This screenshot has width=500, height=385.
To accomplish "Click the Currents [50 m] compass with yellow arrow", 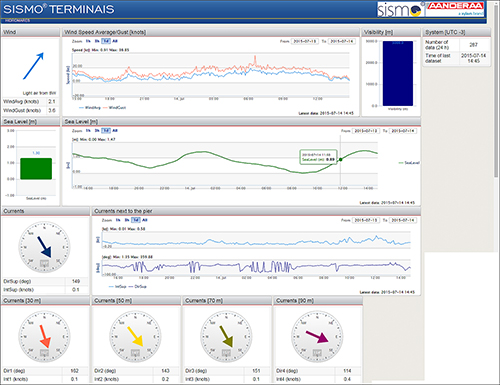I will [x=135, y=337].
